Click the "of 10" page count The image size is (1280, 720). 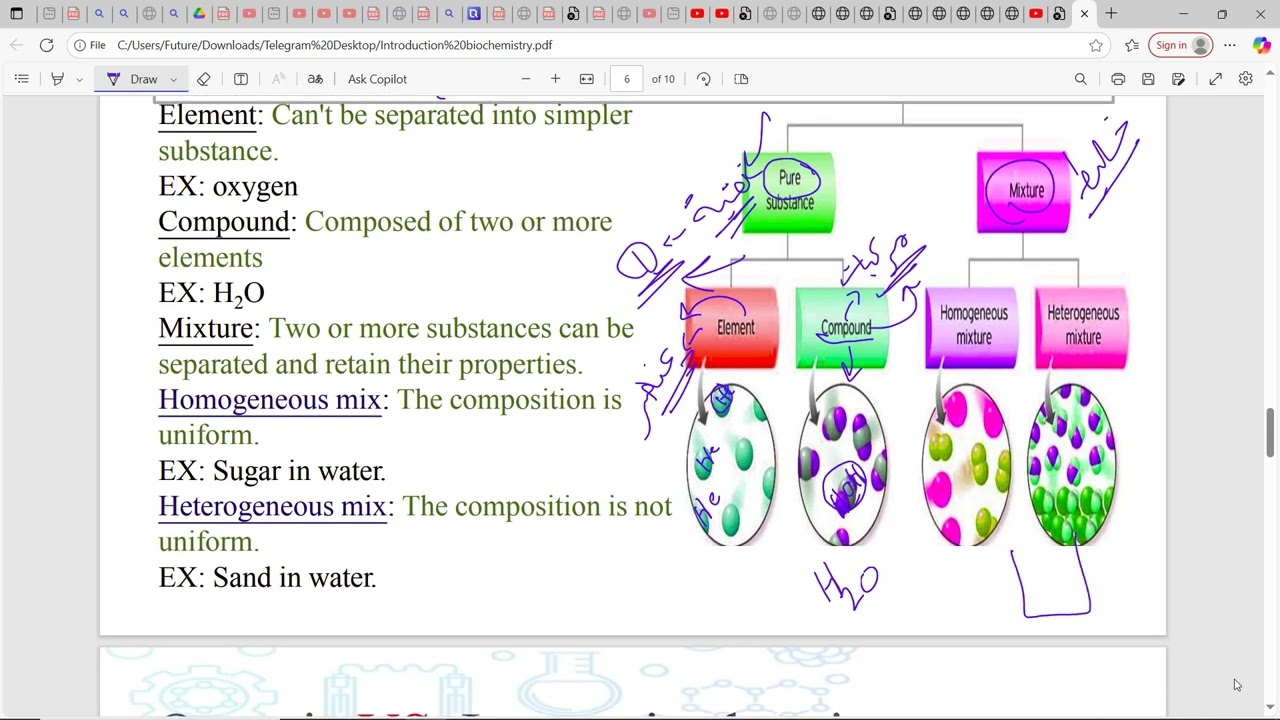663,79
